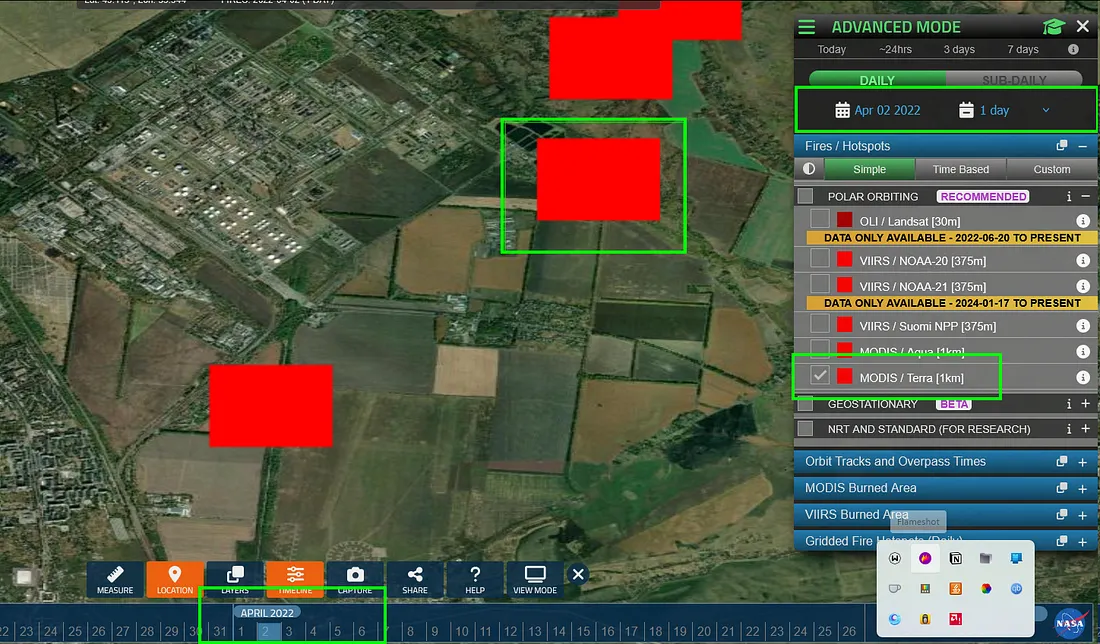Select the Measure tool
Screen dimensions: 1100x644
[115, 578]
